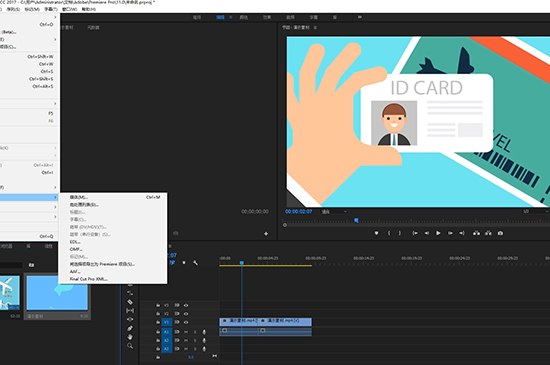Select the blue clip thumbnail in Project panel

tap(57, 293)
